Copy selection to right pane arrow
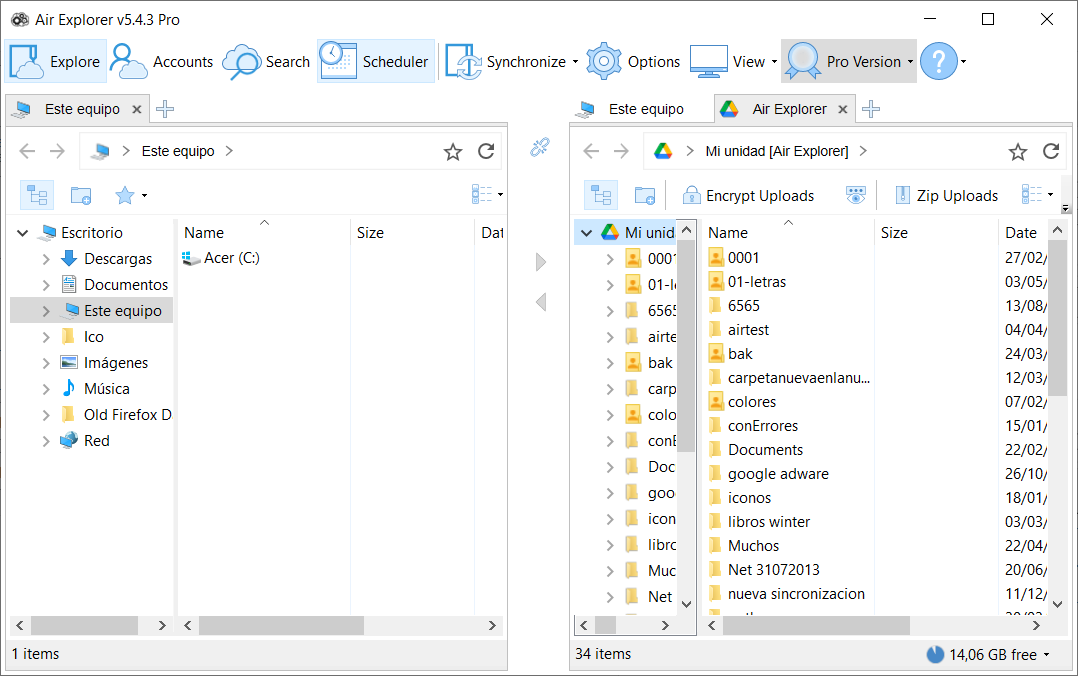This screenshot has height=676, width=1078. [x=541, y=262]
